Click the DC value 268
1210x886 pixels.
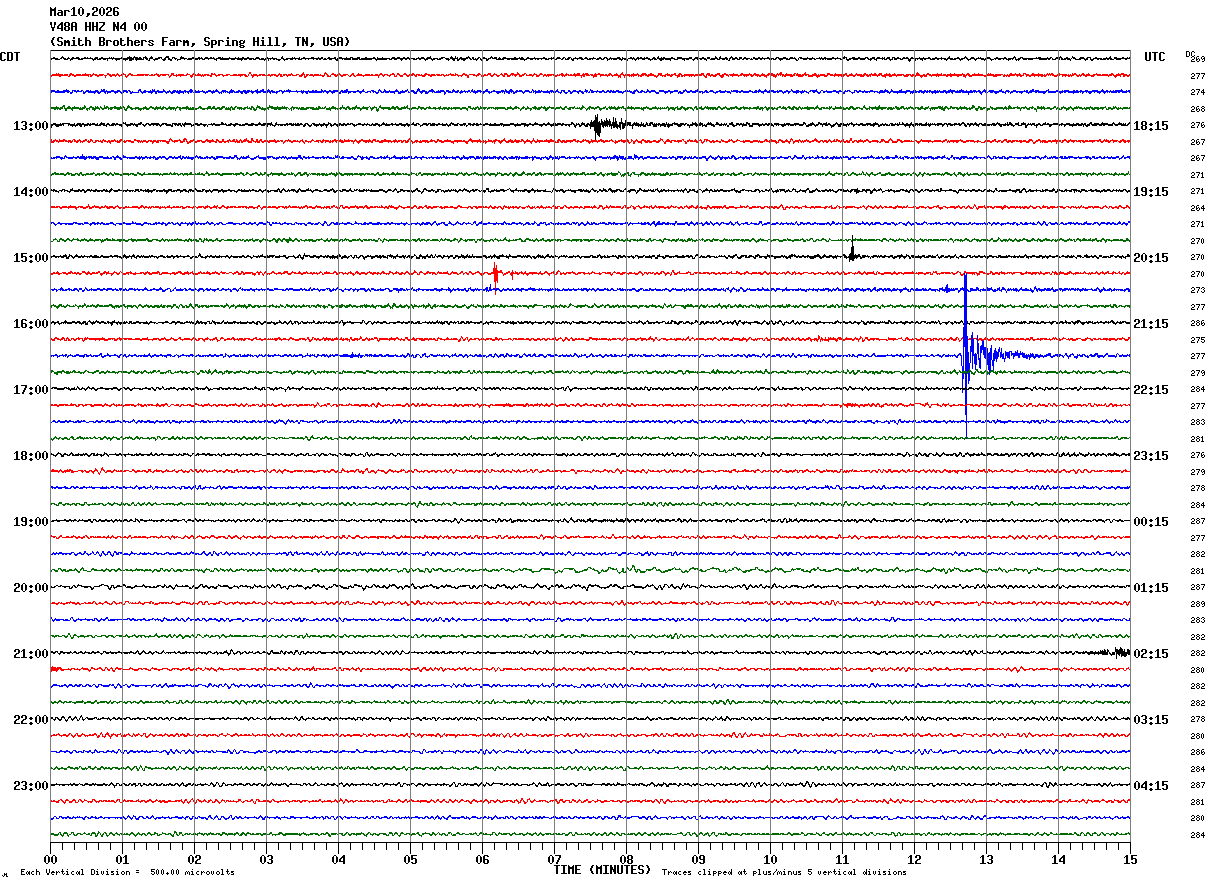1197,109
